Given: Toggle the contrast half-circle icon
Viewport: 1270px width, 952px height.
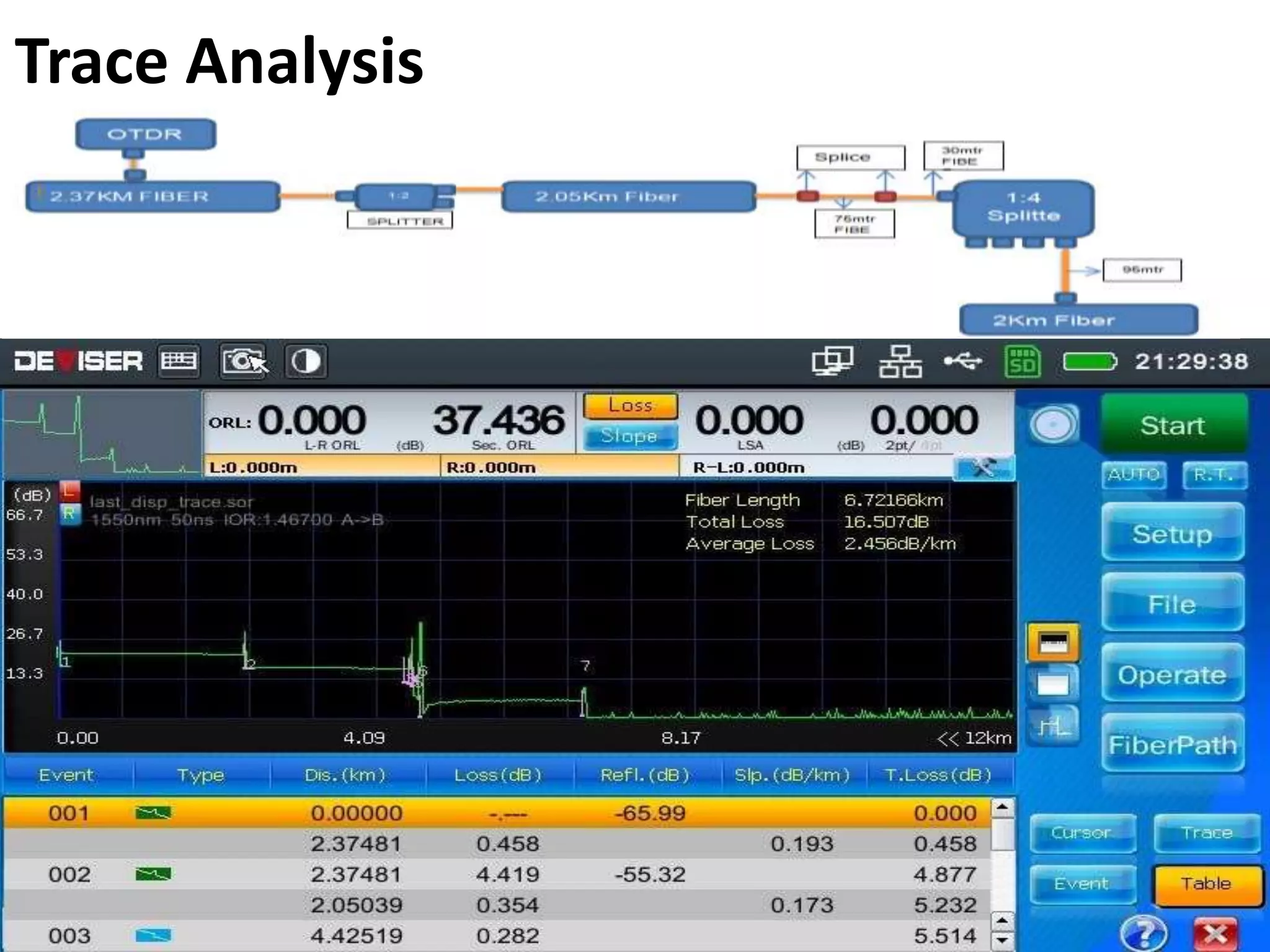Looking at the screenshot, I should tap(306, 361).
